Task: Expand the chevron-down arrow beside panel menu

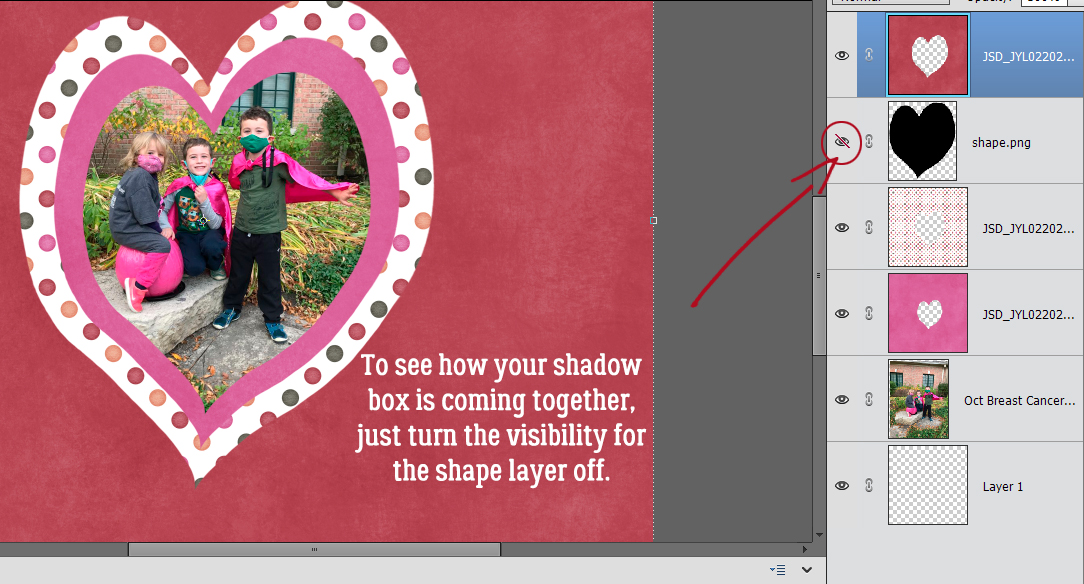Action: 807,569
